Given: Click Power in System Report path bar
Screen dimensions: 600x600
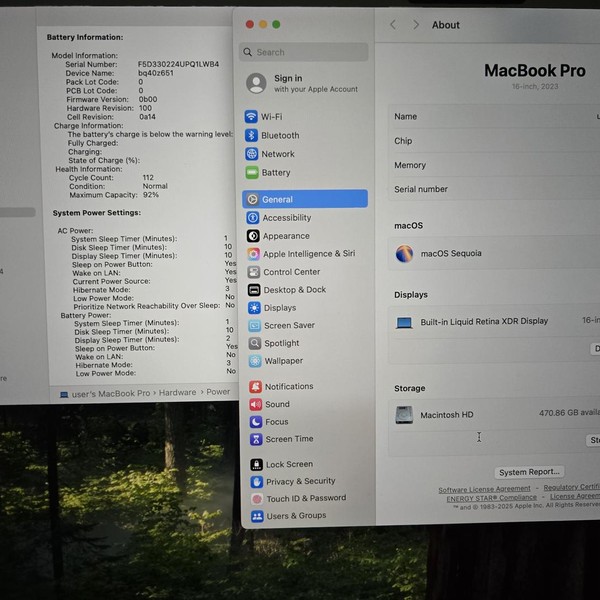Looking at the screenshot, I should point(218,392).
